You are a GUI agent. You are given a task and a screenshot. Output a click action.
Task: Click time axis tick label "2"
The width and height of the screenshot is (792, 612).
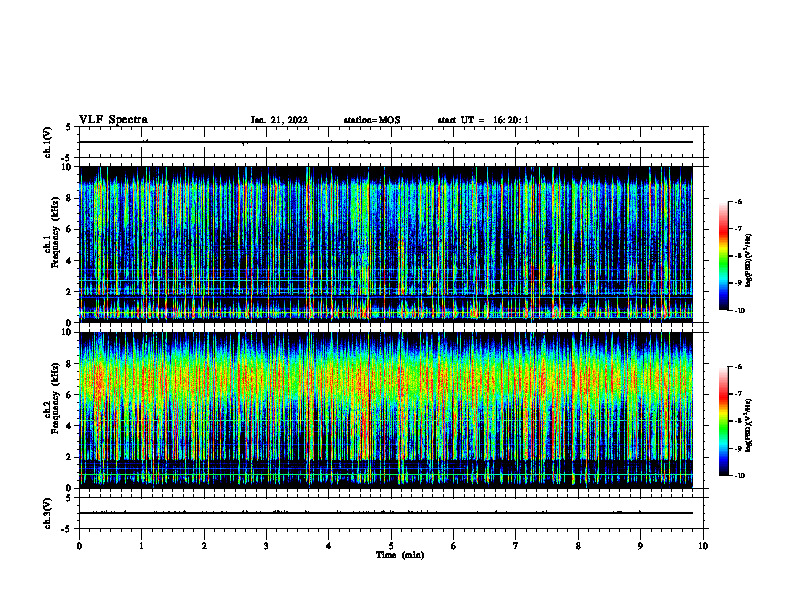[x=204, y=546]
